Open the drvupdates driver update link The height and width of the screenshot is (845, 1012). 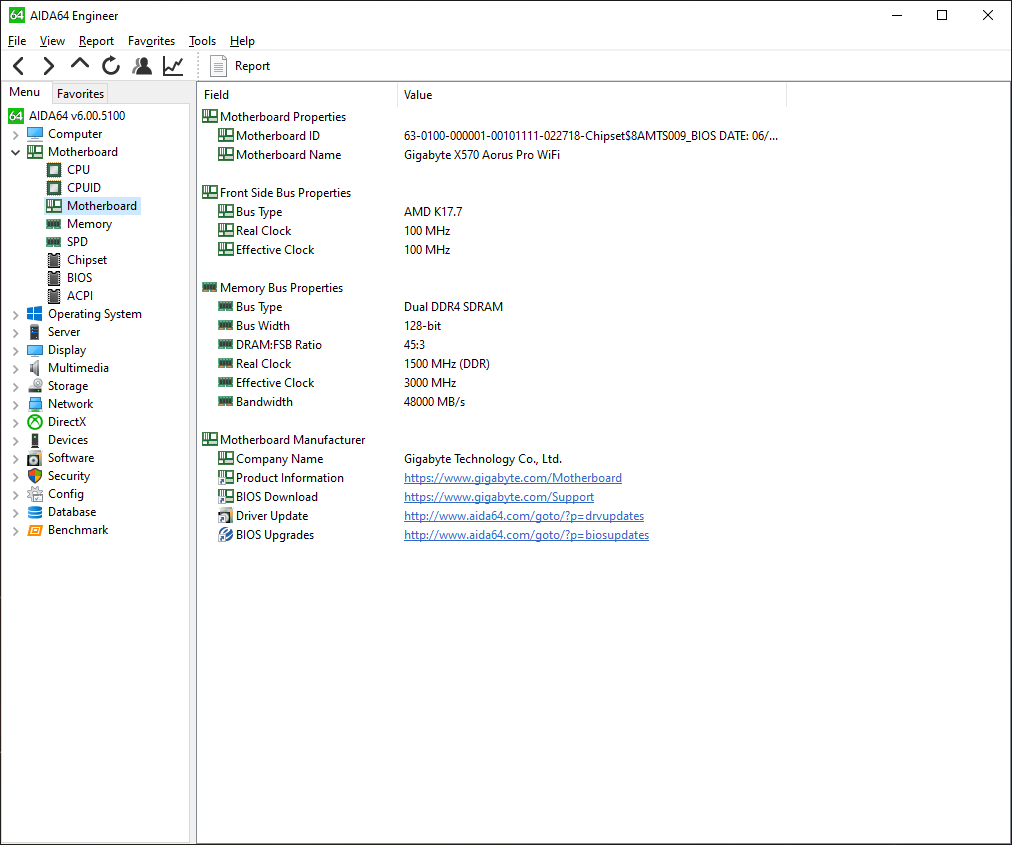(x=523, y=516)
